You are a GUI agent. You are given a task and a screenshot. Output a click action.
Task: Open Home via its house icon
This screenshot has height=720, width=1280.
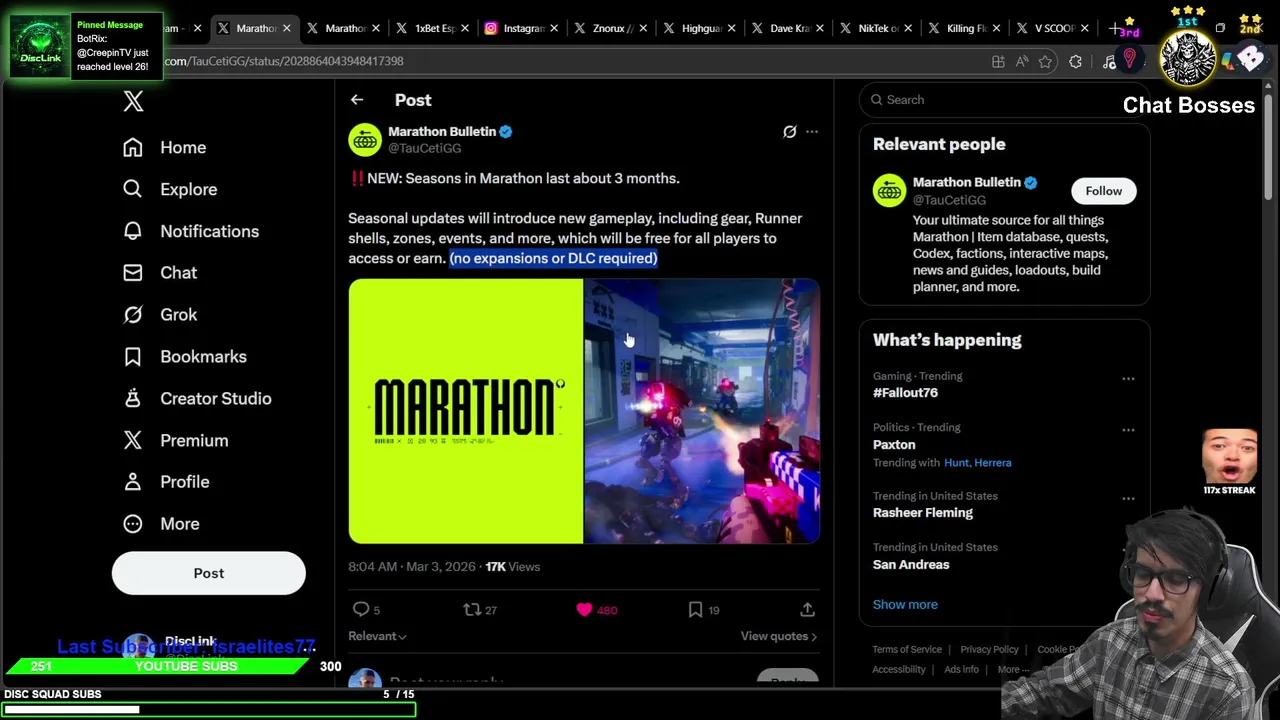tap(132, 147)
